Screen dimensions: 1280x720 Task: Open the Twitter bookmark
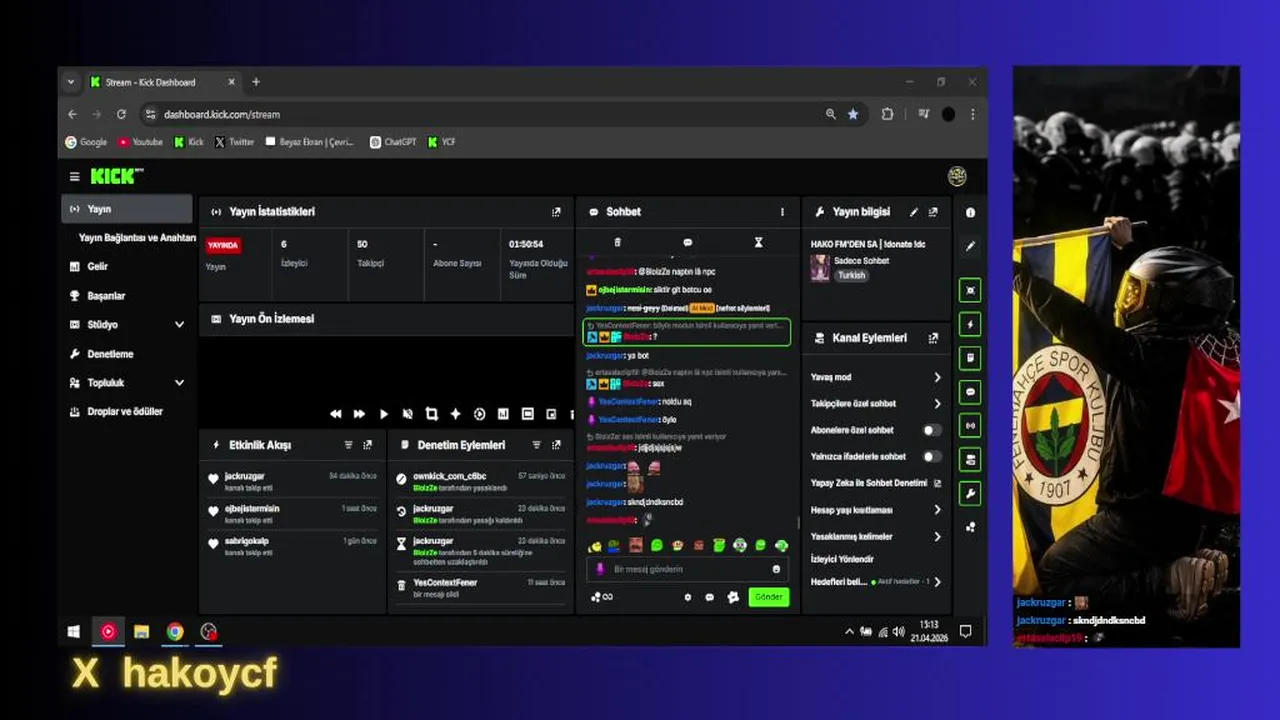click(234, 142)
